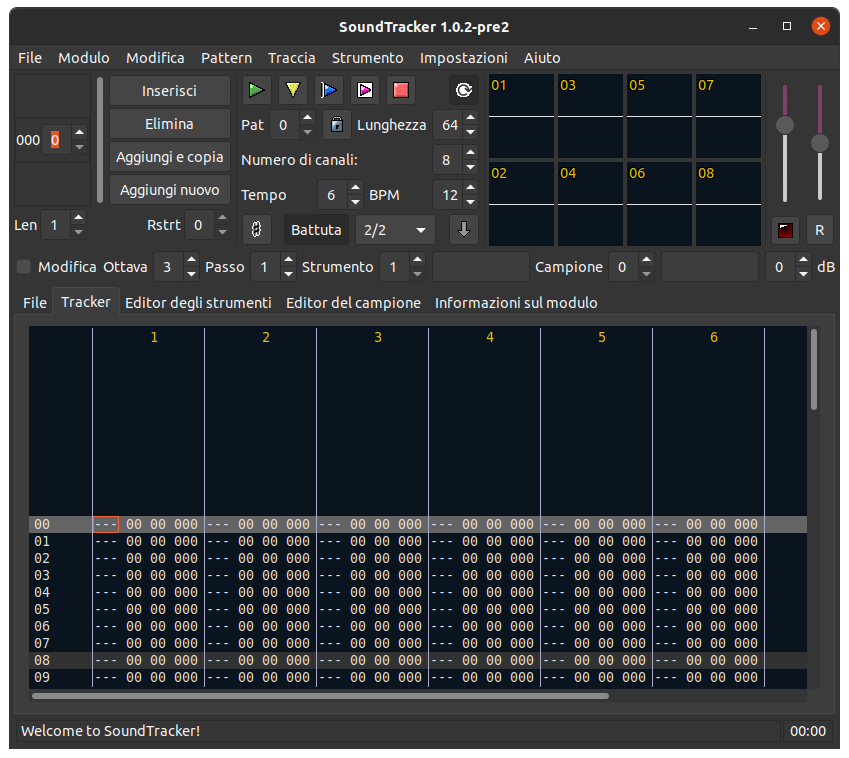Decrease the Tempo value
Screen dimensions: 849x758
pyautogui.click(x=355, y=202)
